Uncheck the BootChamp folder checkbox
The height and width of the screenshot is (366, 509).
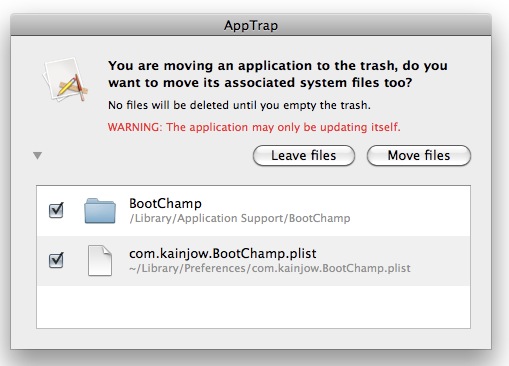pos(56,210)
